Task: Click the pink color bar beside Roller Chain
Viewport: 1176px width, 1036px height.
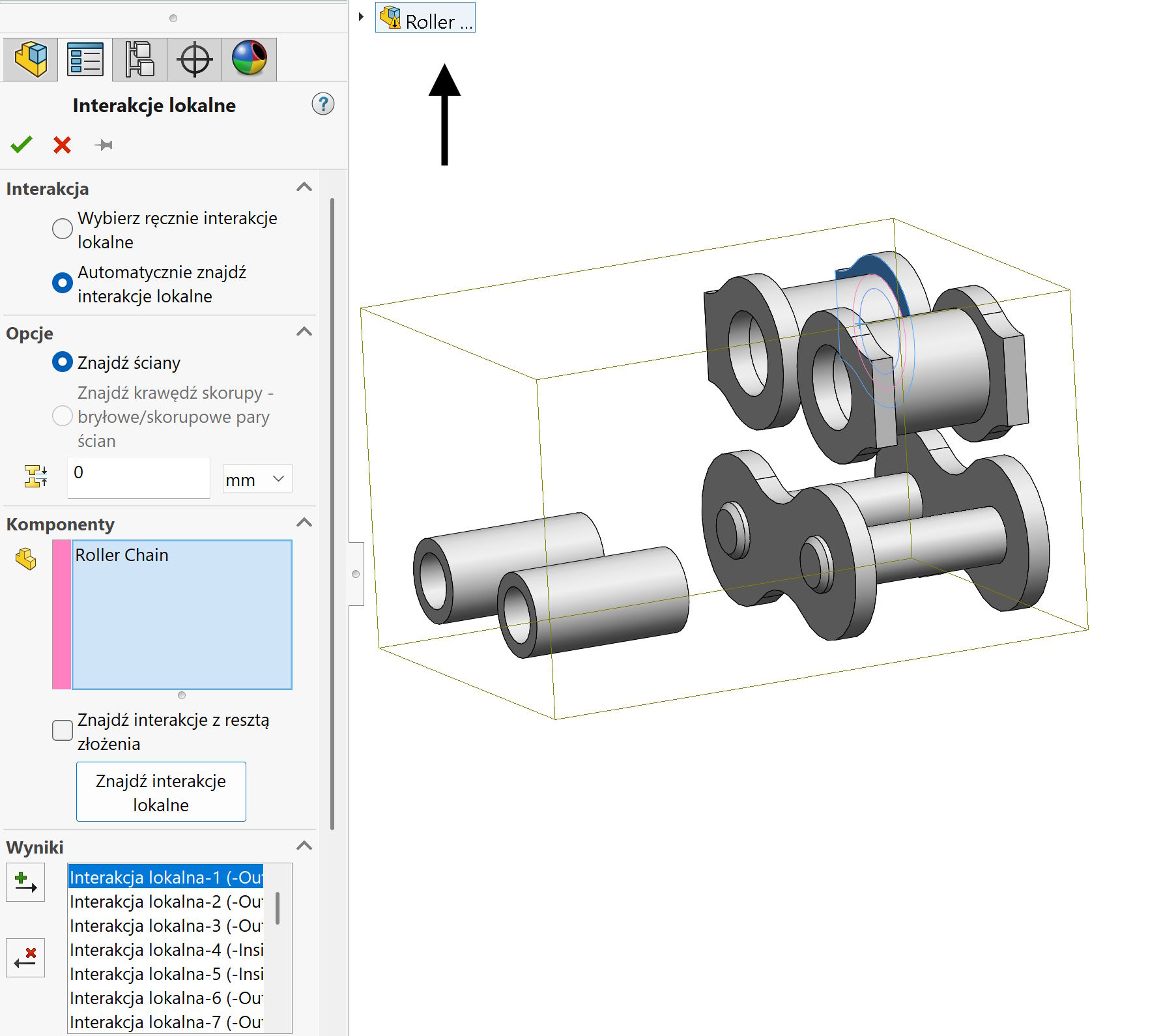Action: click(x=62, y=614)
